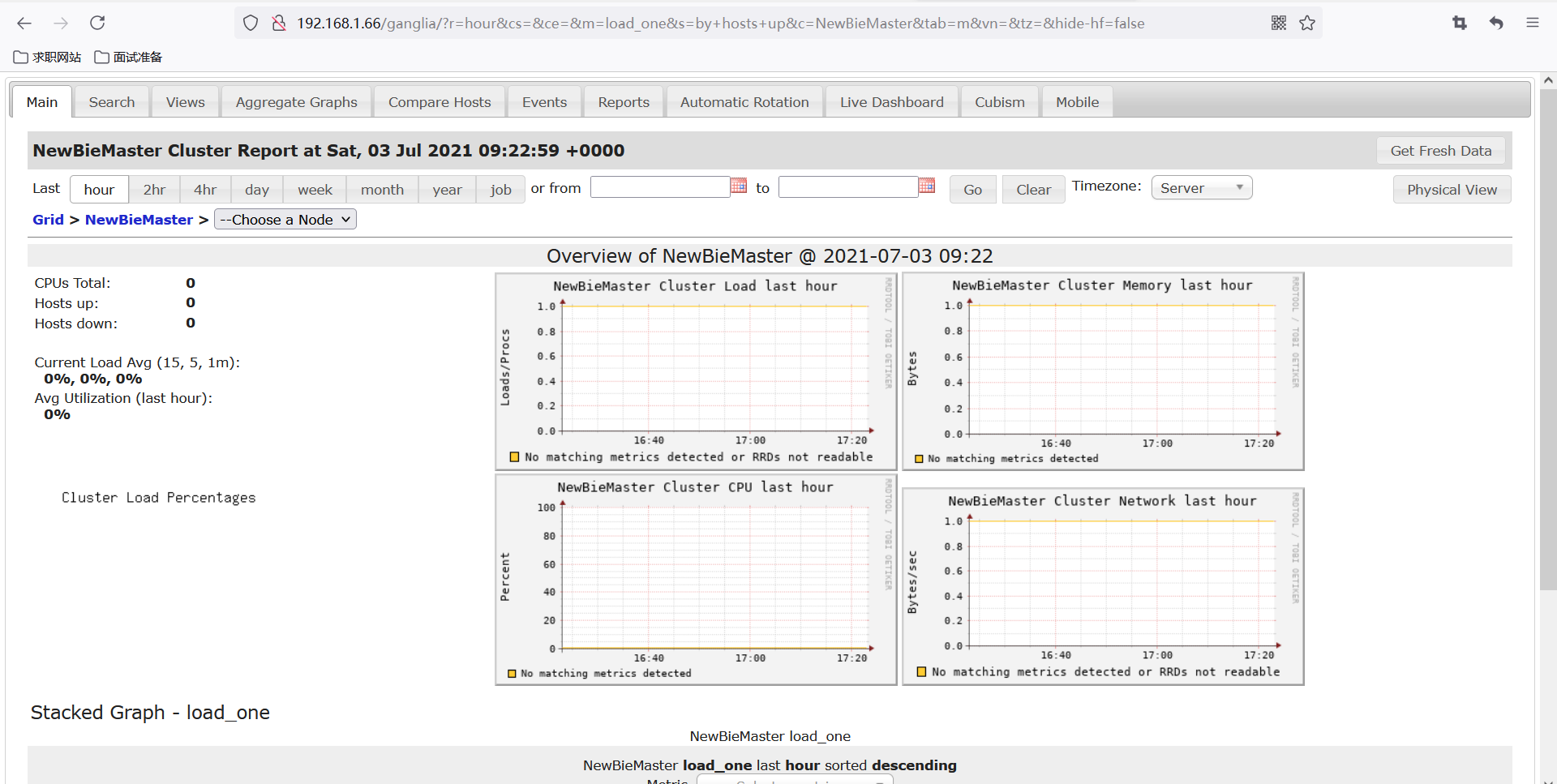This screenshot has height=784, width=1557.
Task: Open the Cluster Load last hour graph
Action: pyautogui.click(x=696, y=371)
